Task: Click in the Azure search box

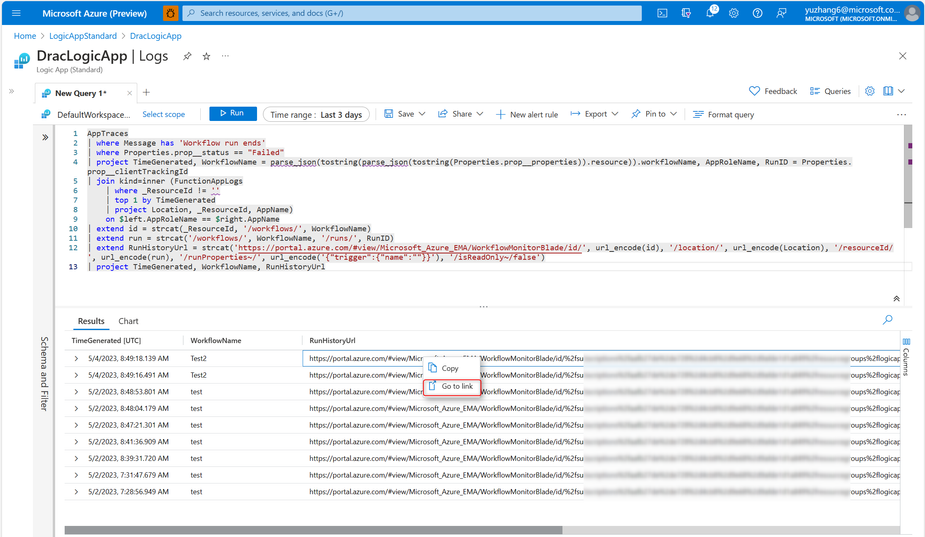Action: [x=412, y=13]
